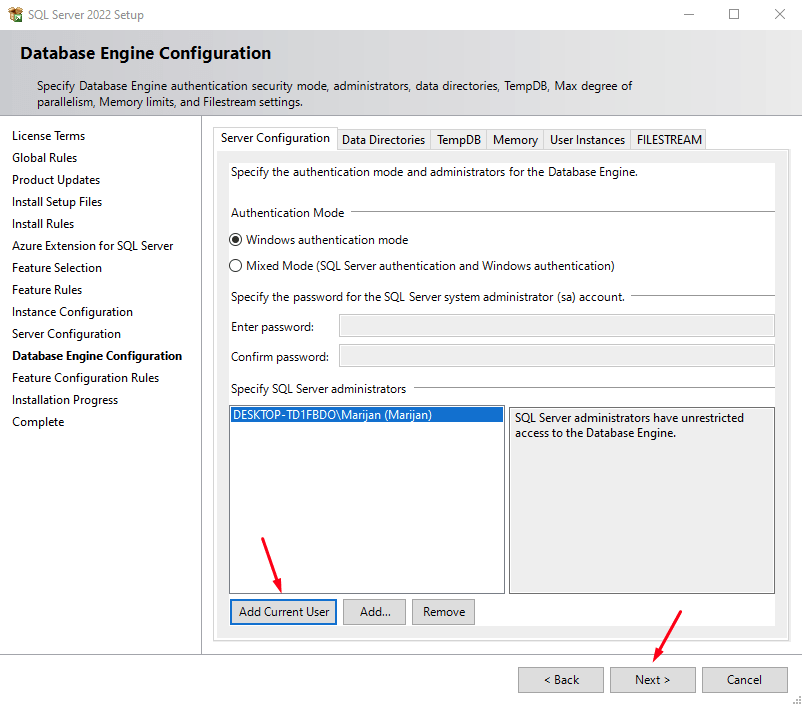This screenshot has height=704, width=802.
Task: Click the Confirm password field
Action: coord(557,356)
